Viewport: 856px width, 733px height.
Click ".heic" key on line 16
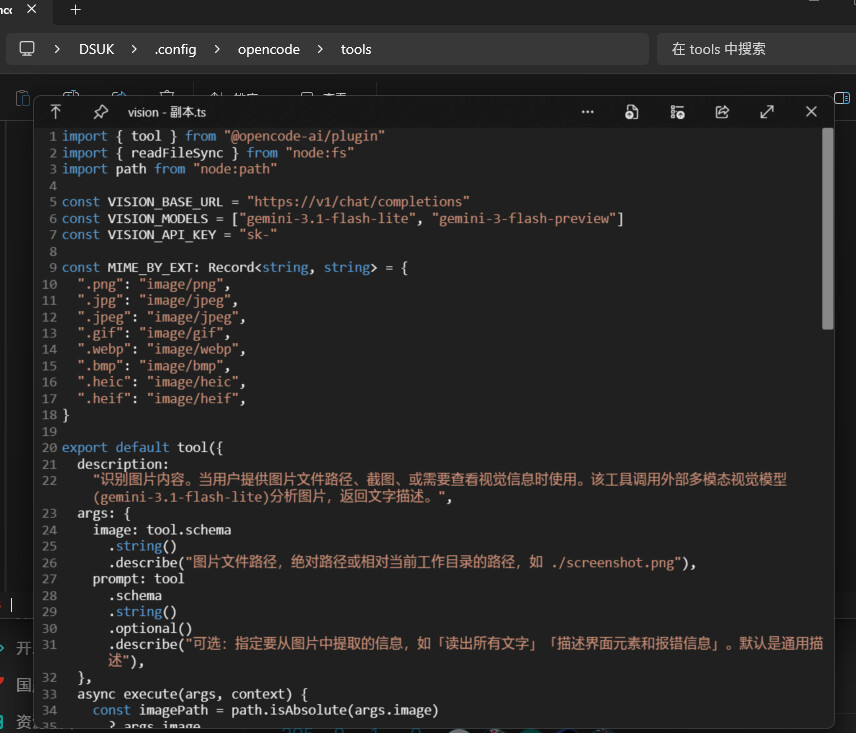click(x=104, y=382)
